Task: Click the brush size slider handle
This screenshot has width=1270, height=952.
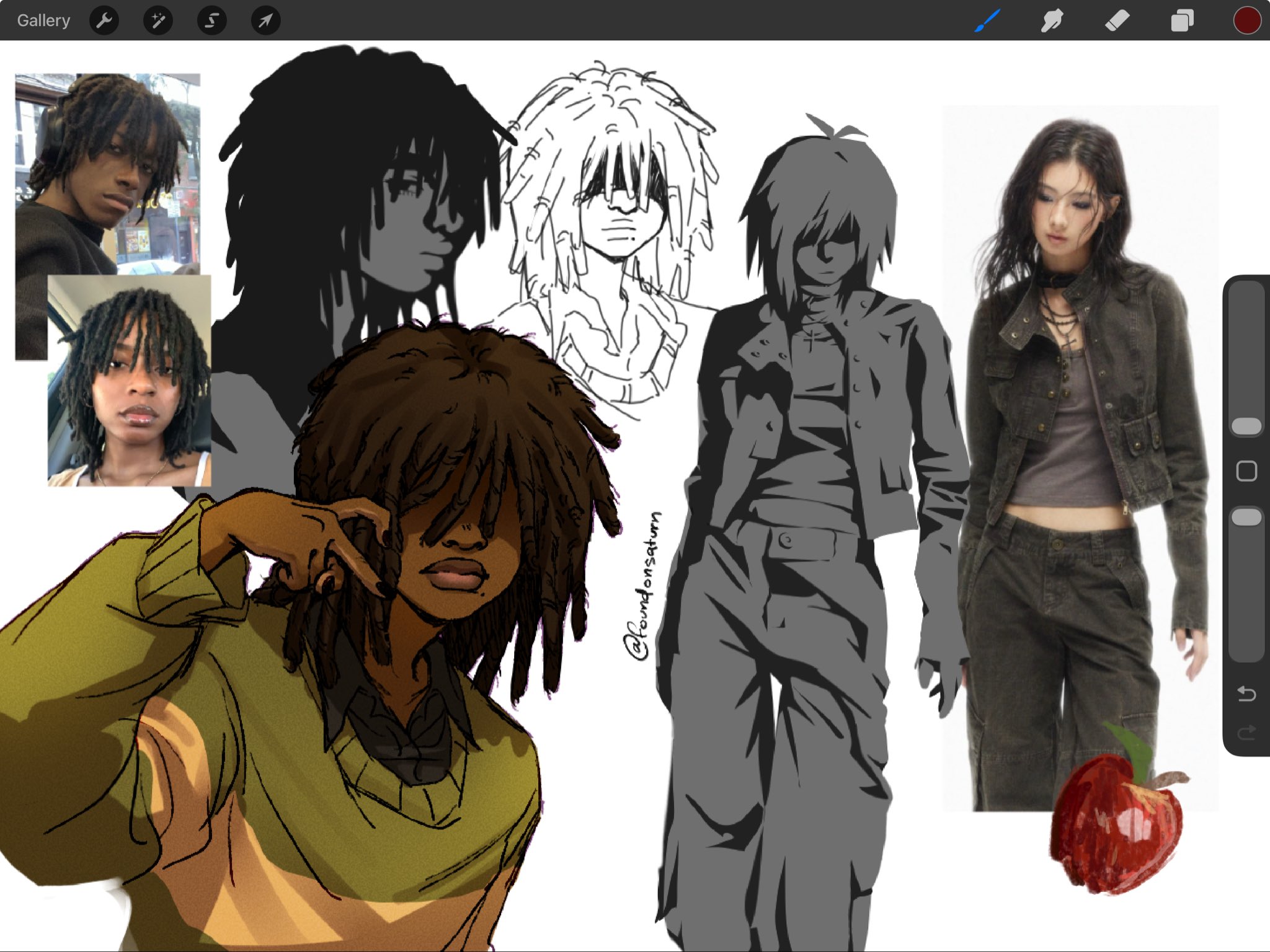Action: click(x=1246, y=426)
